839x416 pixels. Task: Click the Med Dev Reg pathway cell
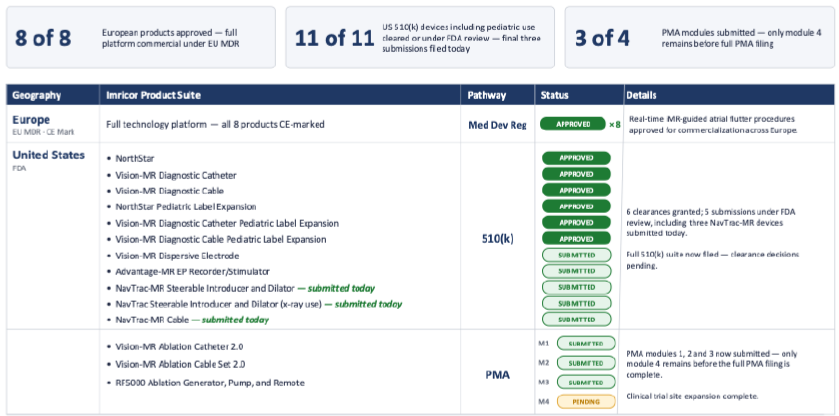click(x=497, y=125)
